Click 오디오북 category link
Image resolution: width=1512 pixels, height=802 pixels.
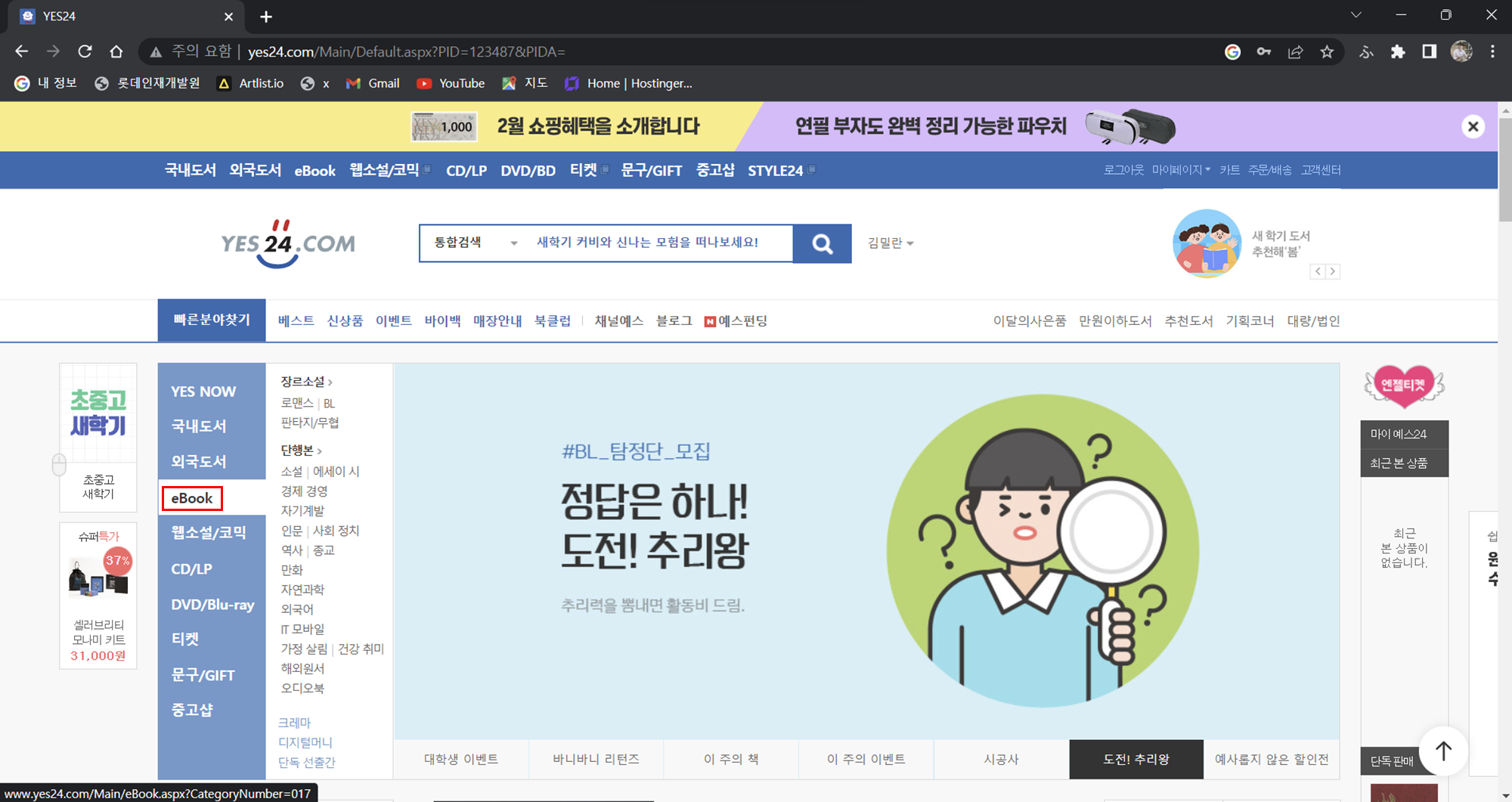[x=302, y=688]
